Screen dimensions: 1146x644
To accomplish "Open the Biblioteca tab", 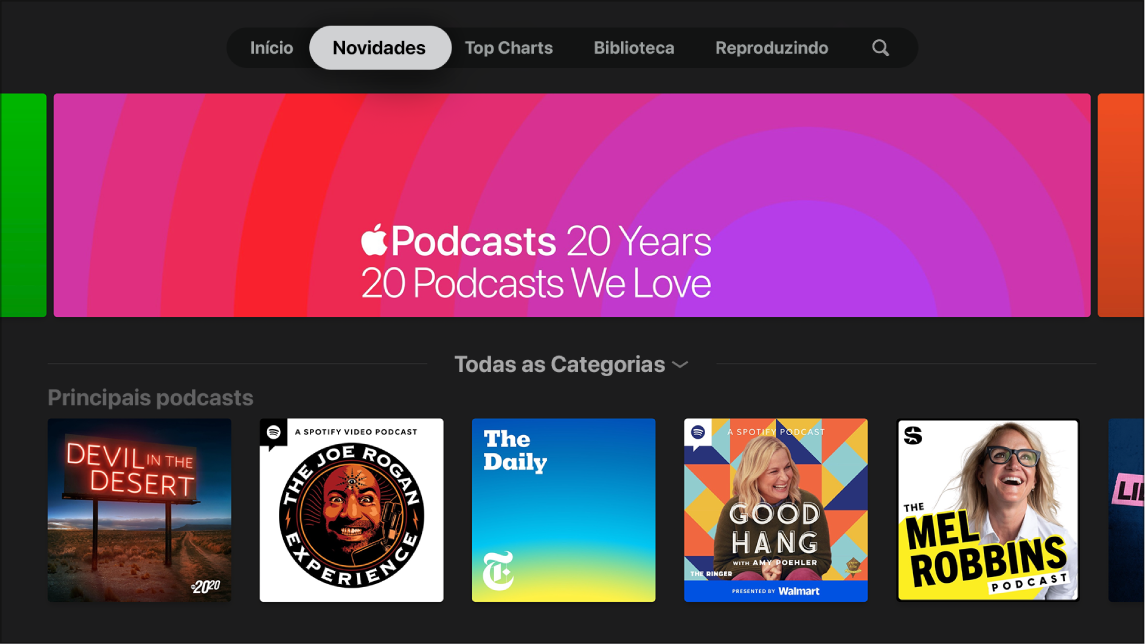I will coord(633,47).
